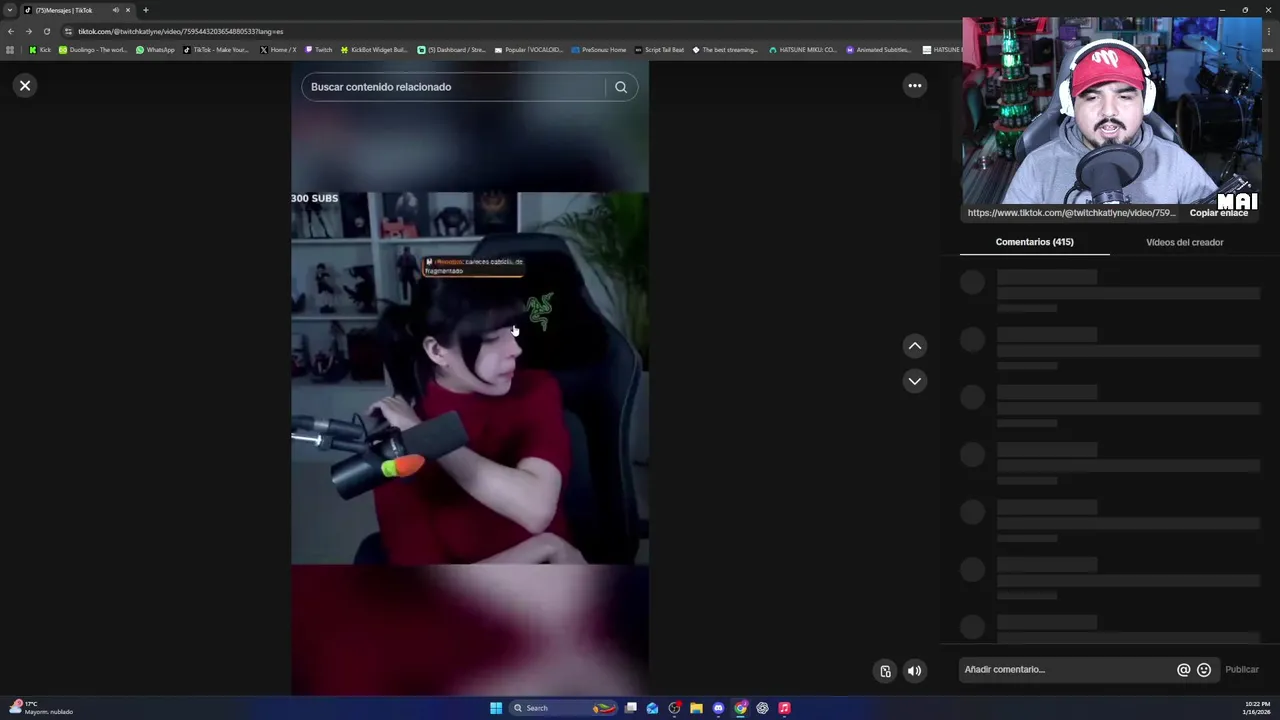Open a new browser tab

click(x=145, y=10)
